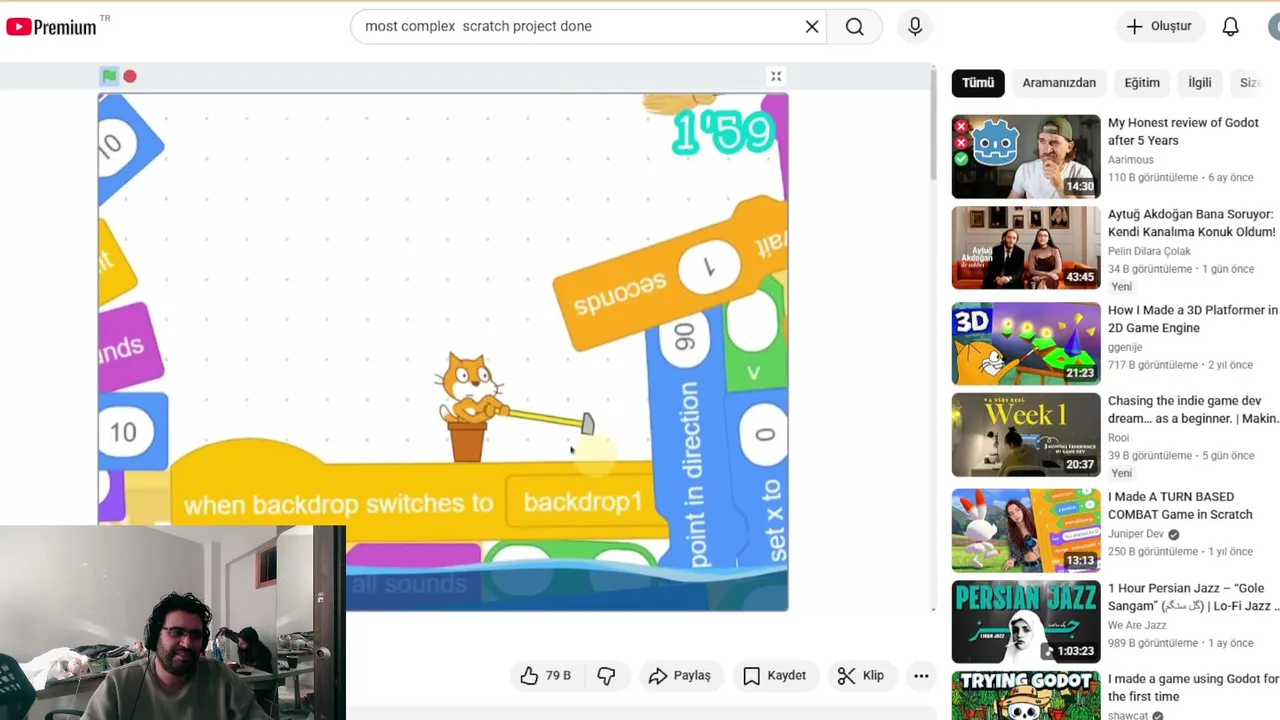Viewport: 1280px width, 720px height.
Task: Create a clip with Klip button
Action: (861, 676)
